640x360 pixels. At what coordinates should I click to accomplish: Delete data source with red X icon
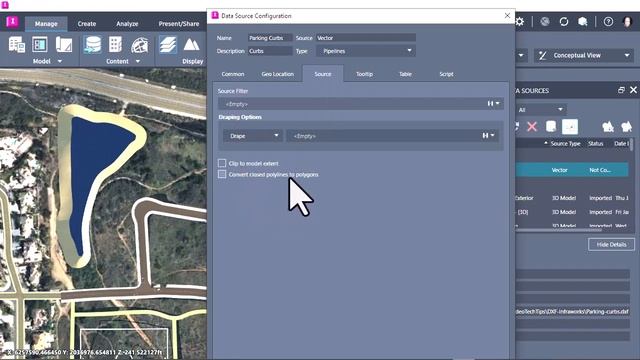pyautogui.click(x=532, y=127)
